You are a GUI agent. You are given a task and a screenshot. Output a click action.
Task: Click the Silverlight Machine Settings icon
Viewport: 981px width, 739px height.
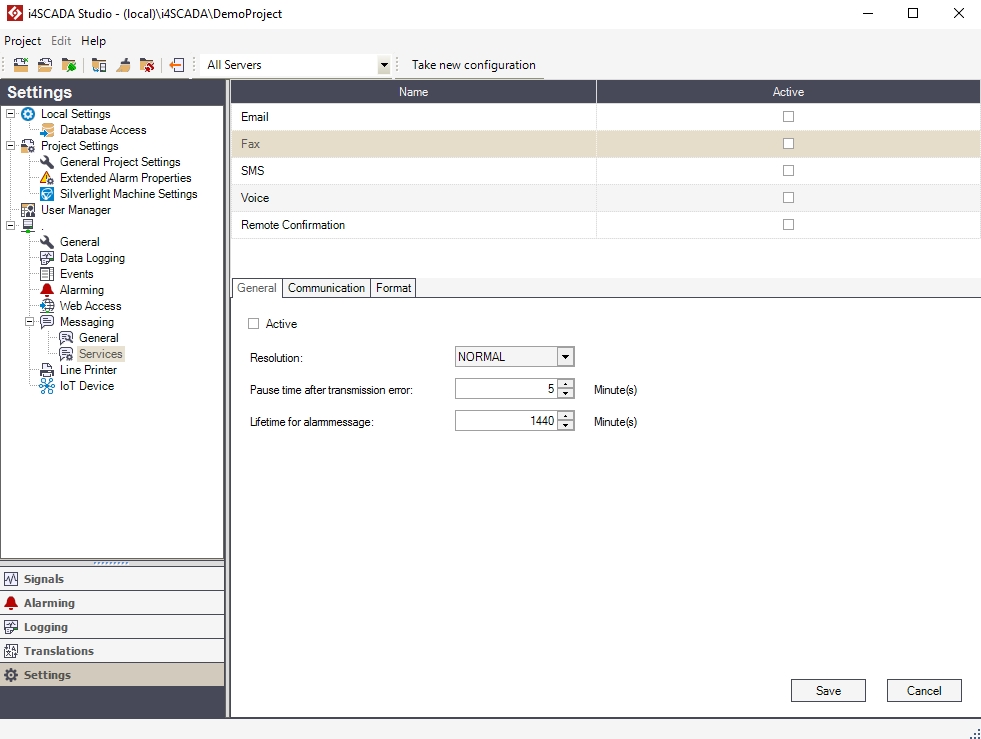47,194
